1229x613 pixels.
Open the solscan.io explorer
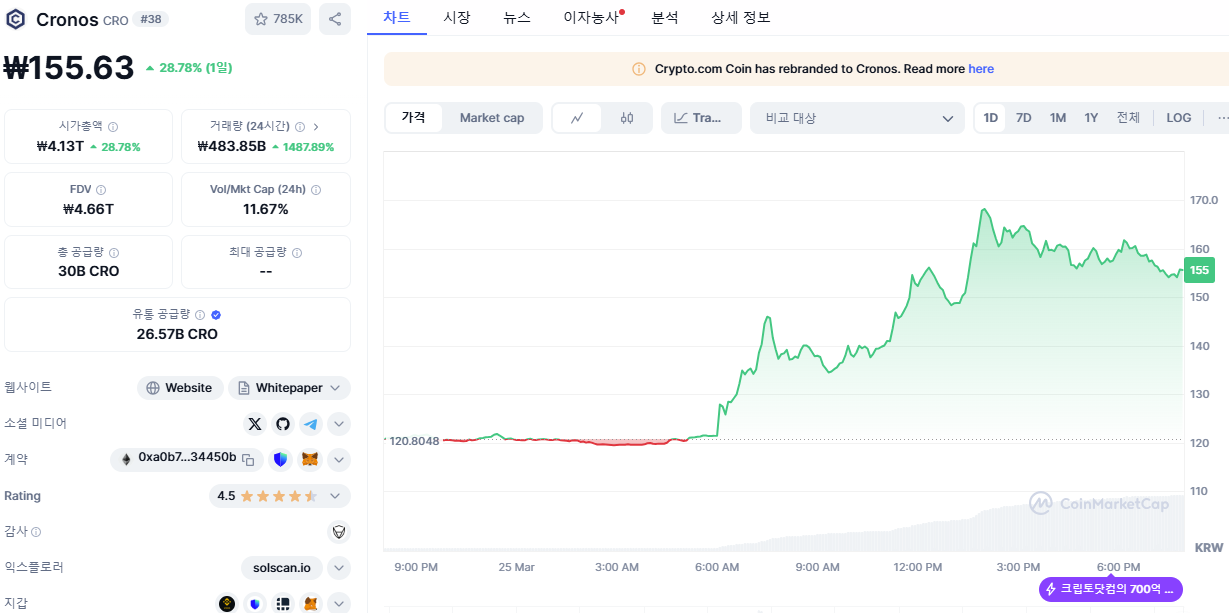(x=282, y=568)
